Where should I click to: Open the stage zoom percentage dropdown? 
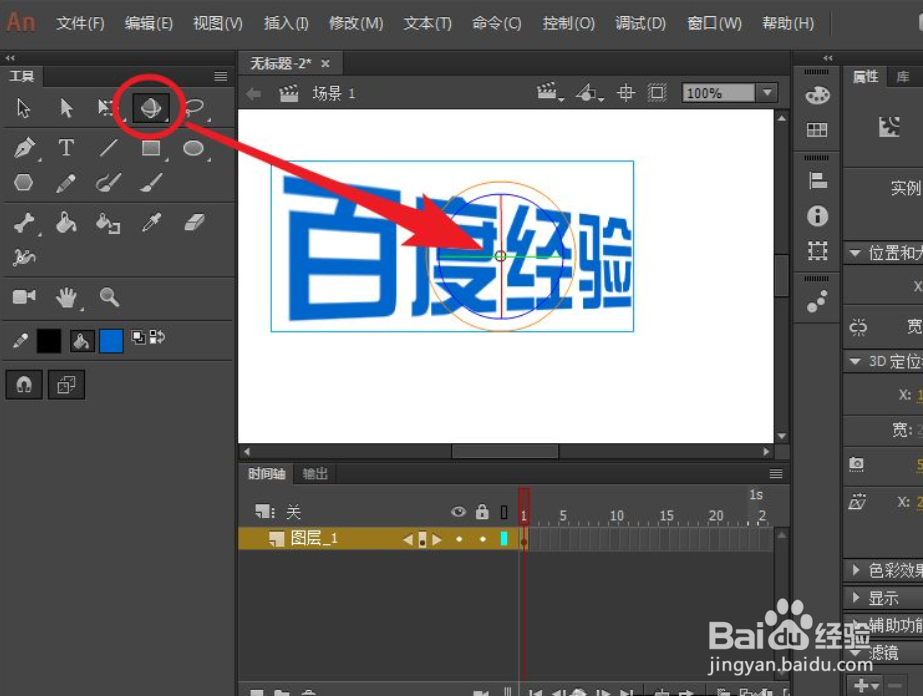coord(767,92)
